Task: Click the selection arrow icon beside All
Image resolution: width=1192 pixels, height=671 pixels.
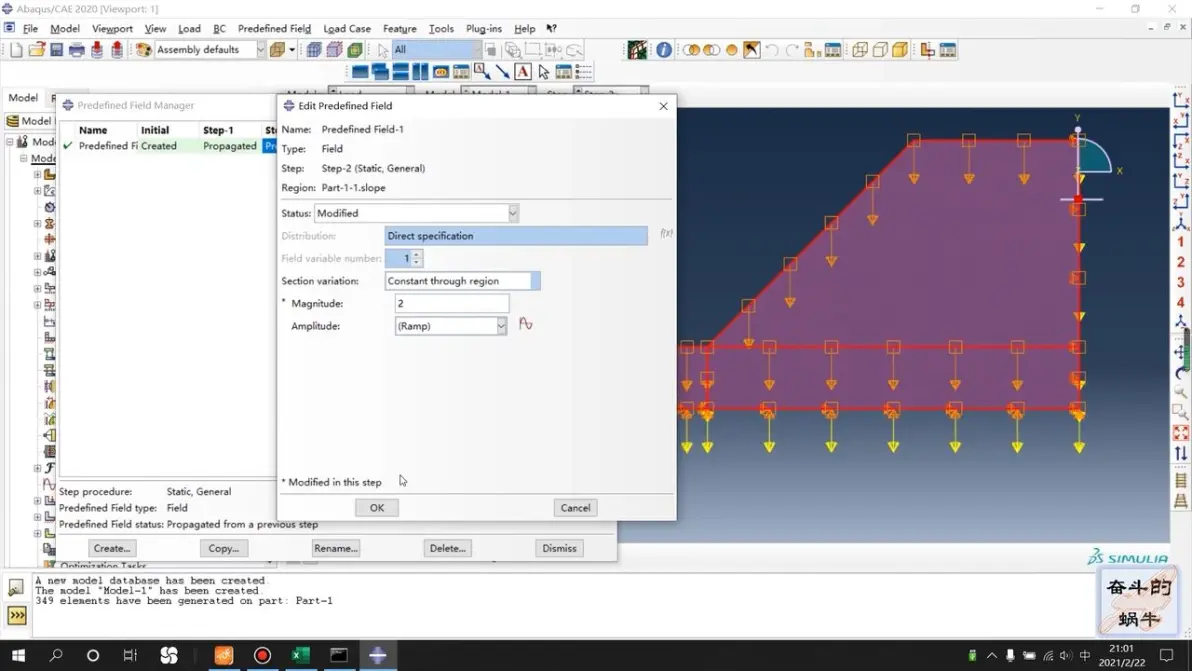Action: [382, 50]
